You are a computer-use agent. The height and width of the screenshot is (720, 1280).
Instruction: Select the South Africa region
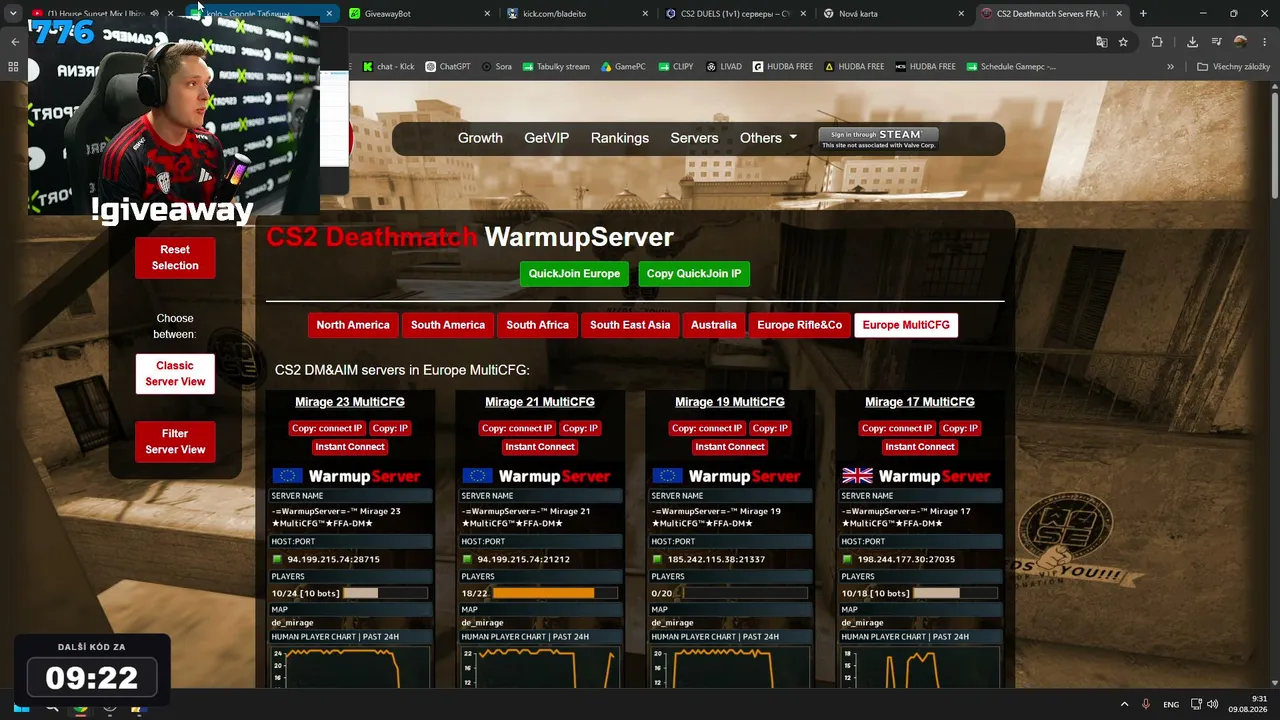click(537, 325)
